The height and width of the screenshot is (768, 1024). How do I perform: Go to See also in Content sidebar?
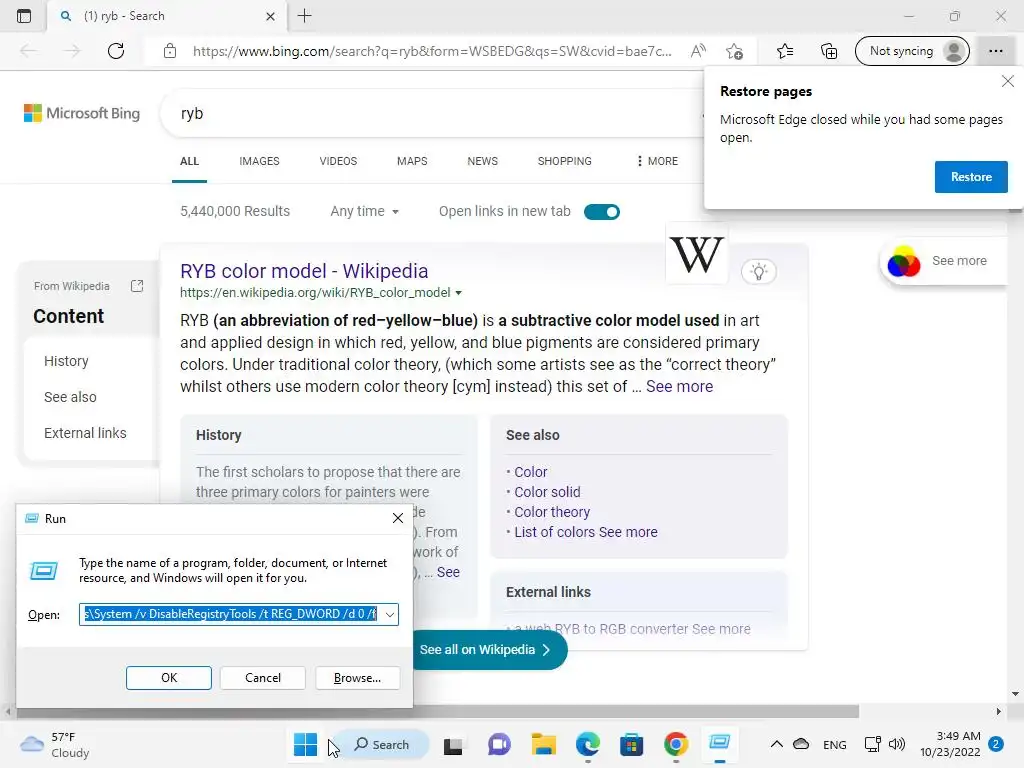[70, 397]
